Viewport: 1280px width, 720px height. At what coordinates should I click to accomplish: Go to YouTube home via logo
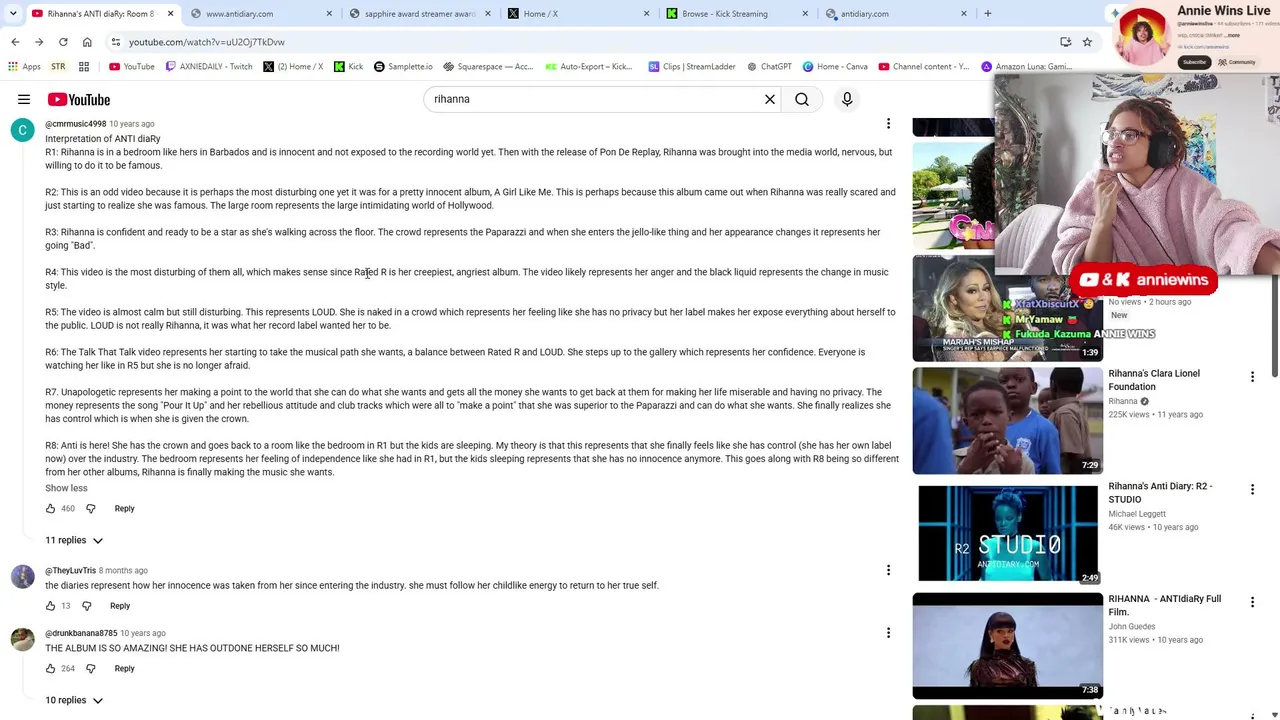78,99
